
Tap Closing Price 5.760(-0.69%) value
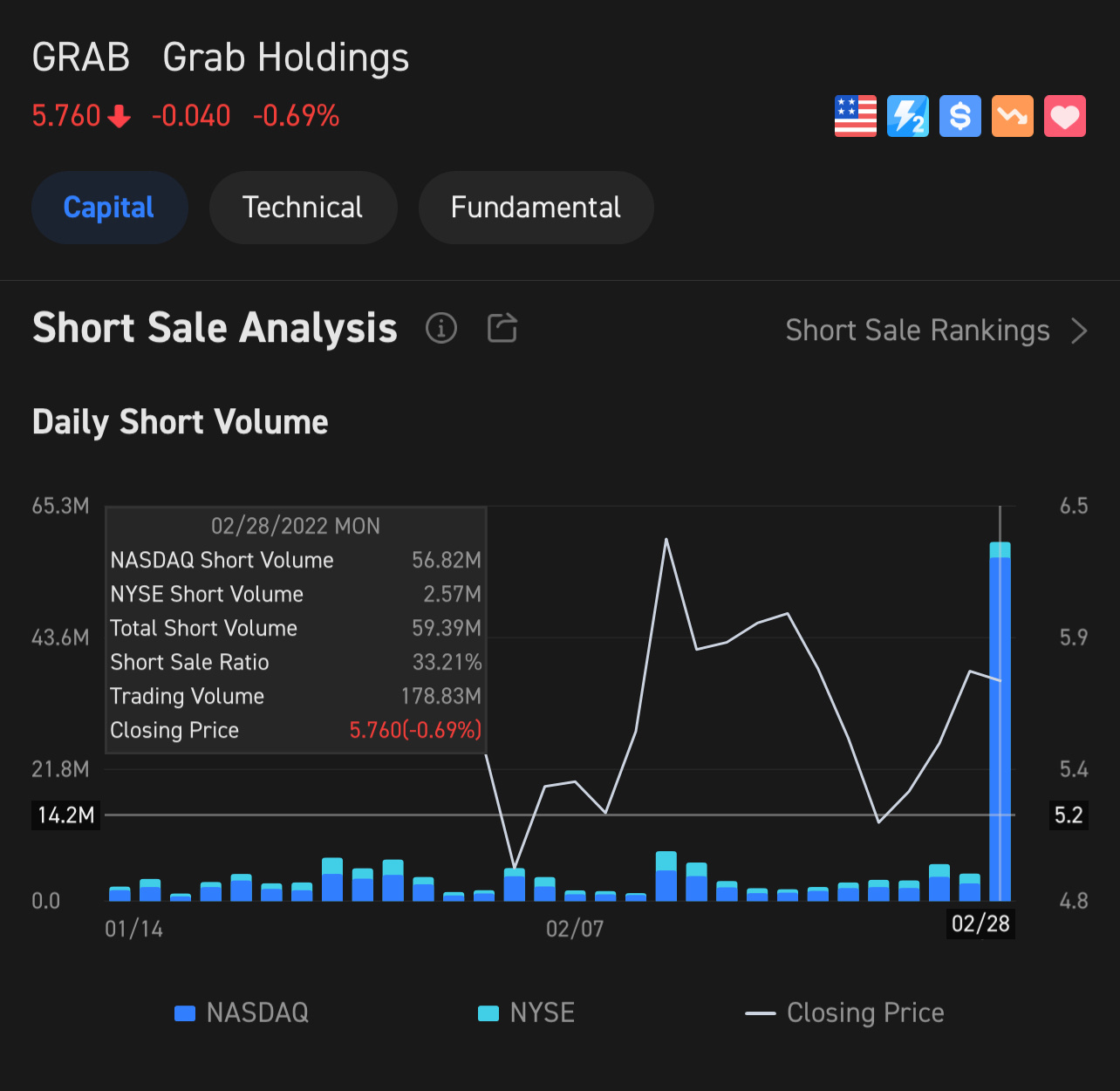point(416,730)
